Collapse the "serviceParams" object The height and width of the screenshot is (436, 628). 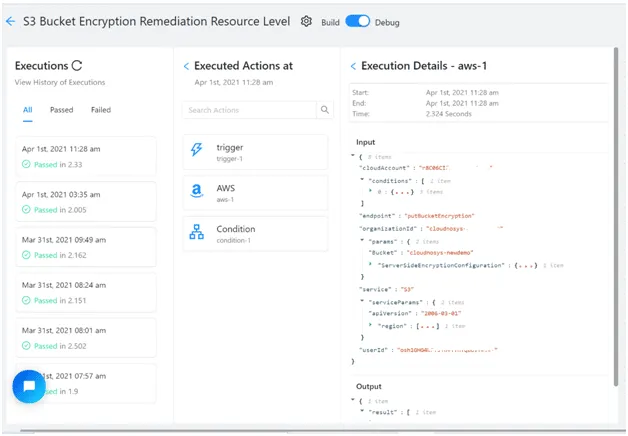click(362, 301)
